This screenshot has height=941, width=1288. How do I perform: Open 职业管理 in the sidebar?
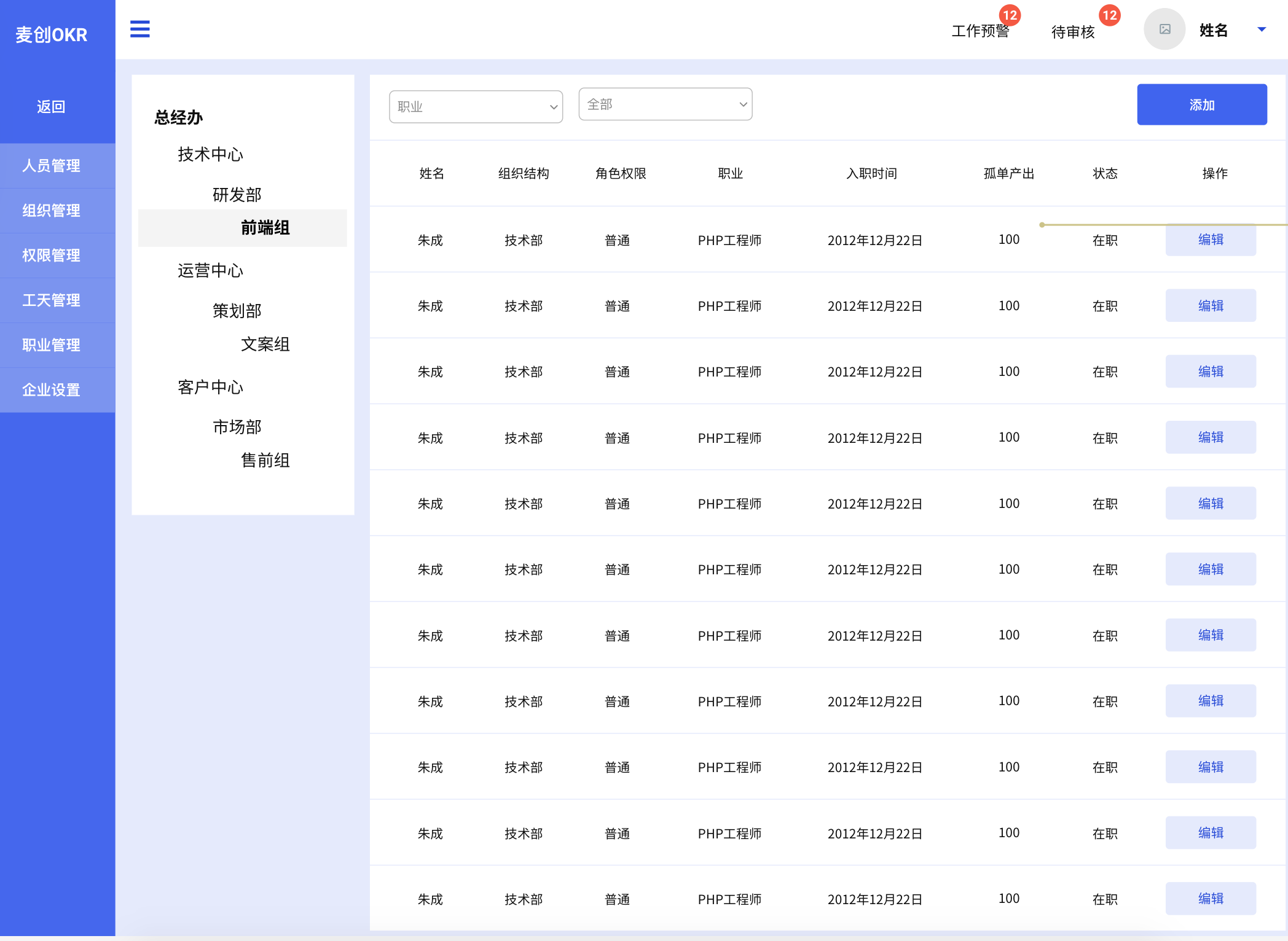(52, 345)
